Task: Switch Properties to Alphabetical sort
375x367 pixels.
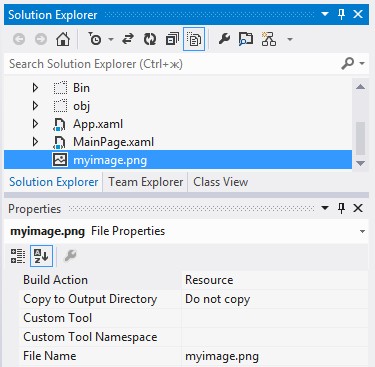Action: [x=41, y=256]
